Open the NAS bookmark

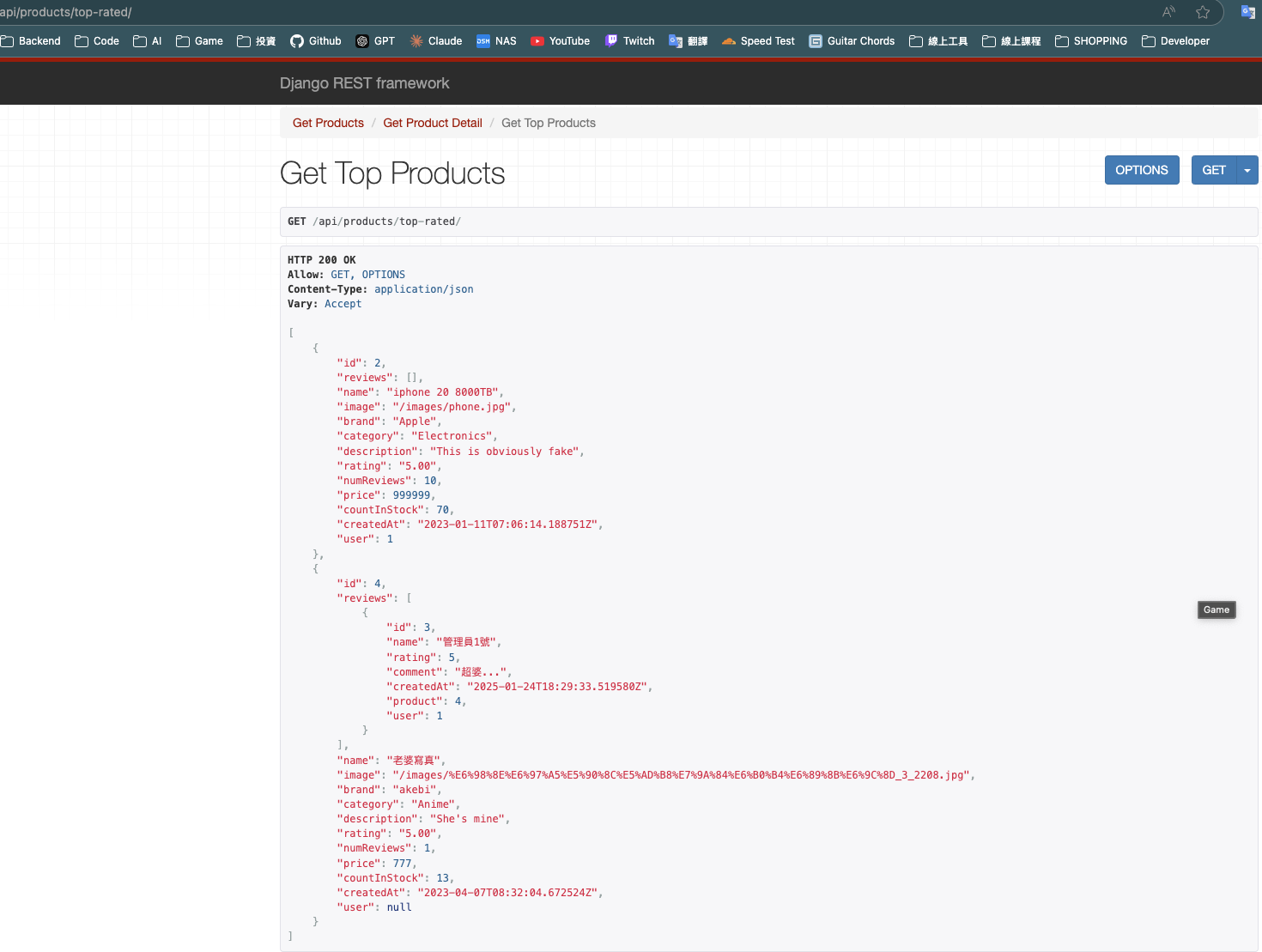[496, 41]
